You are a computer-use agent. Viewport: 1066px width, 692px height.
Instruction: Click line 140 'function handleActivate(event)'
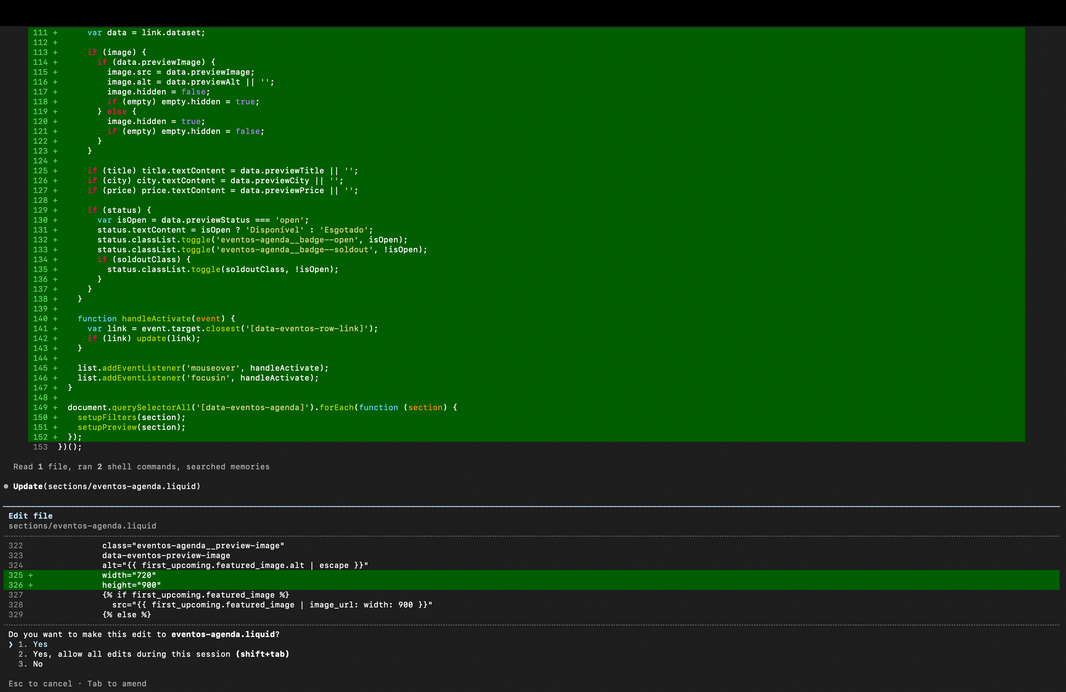click(156, 319)
